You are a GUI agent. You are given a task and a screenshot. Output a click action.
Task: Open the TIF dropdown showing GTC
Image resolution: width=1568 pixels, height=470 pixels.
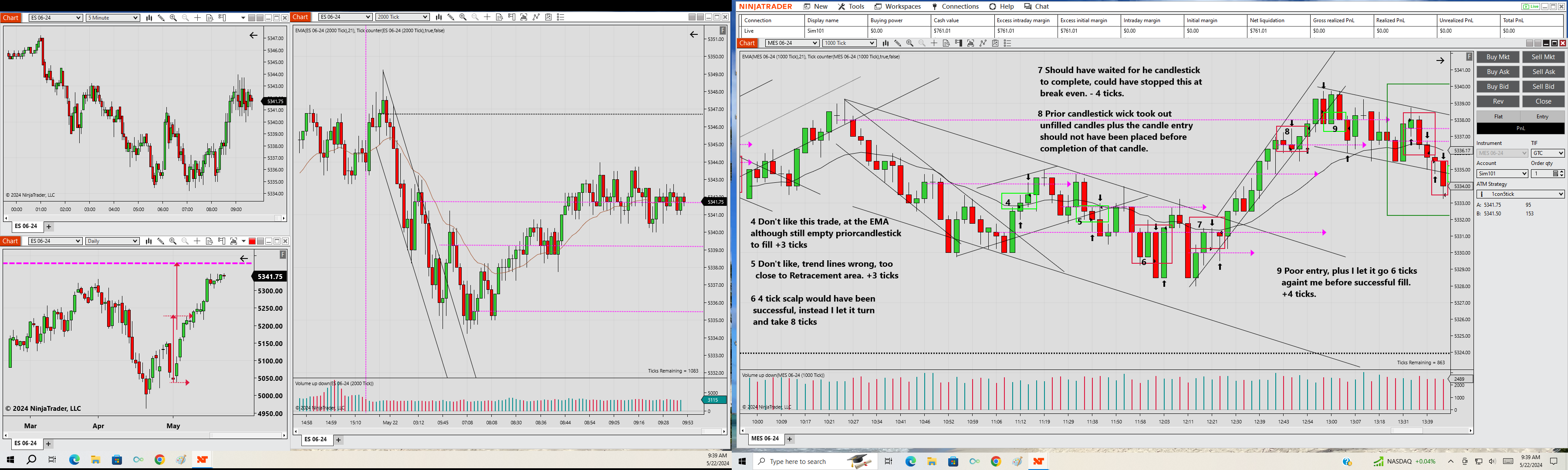coord(1547,153)
